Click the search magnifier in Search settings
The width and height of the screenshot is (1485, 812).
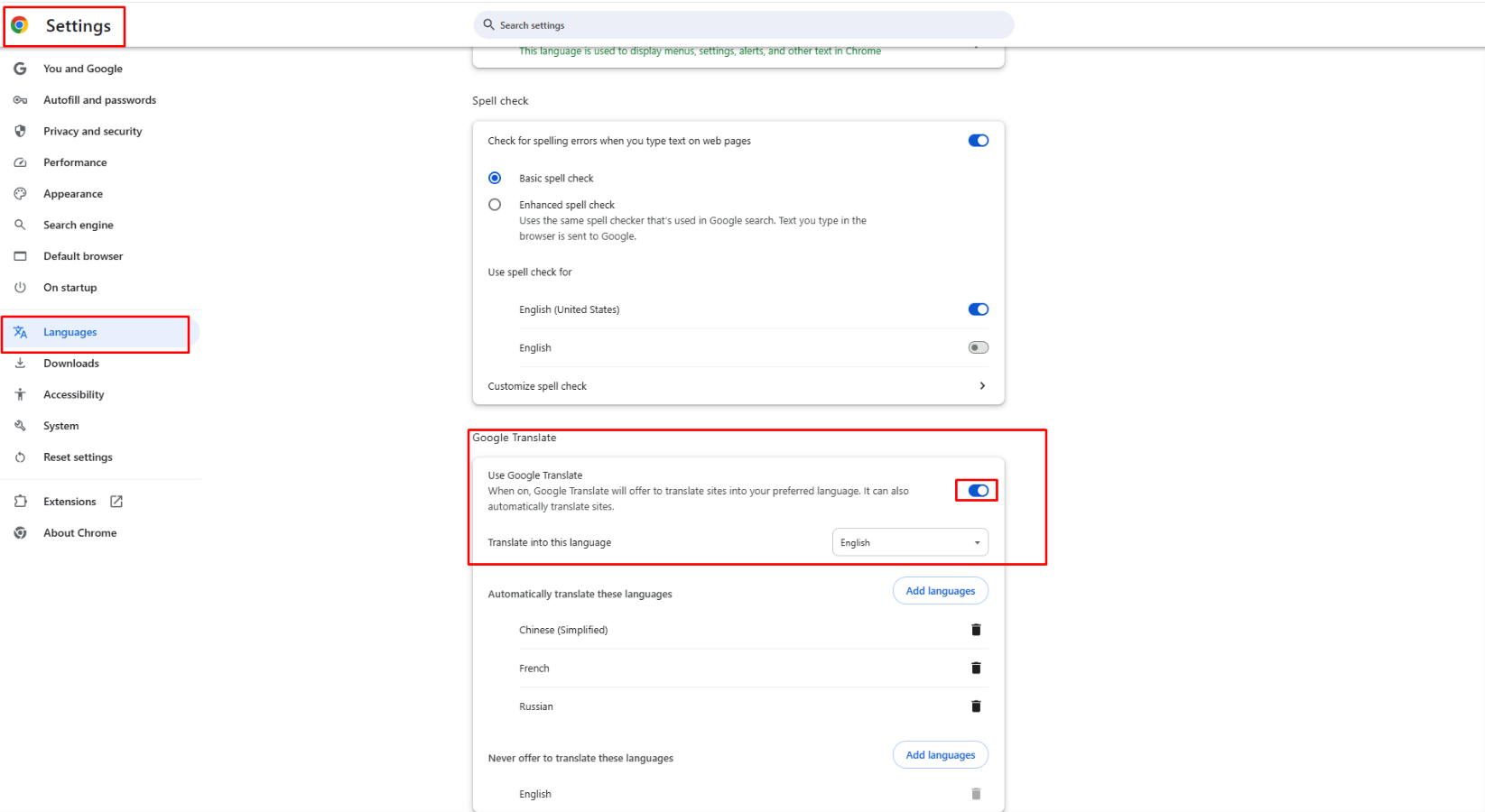[488, 25]
